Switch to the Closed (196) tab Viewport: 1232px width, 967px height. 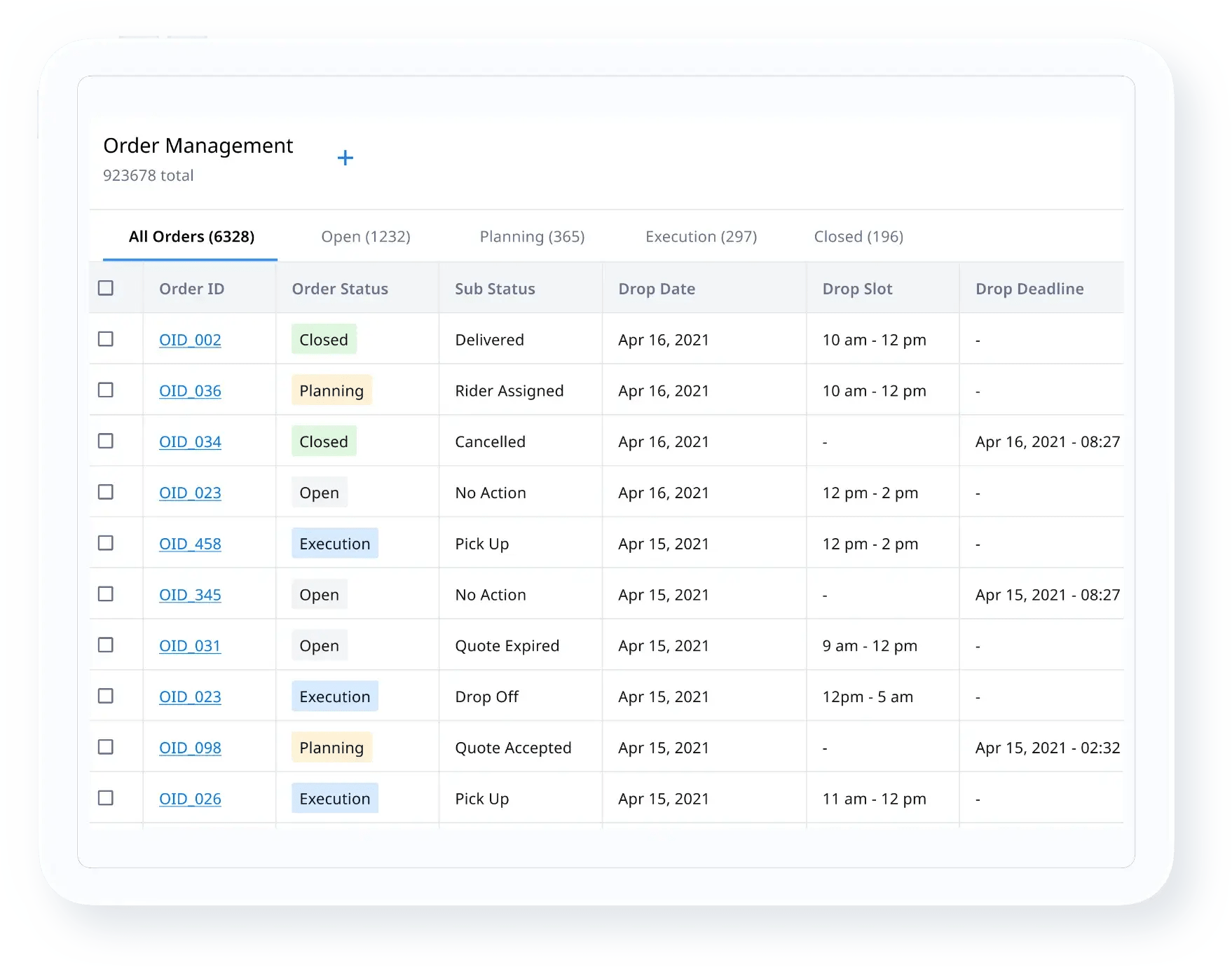(858, 236)
